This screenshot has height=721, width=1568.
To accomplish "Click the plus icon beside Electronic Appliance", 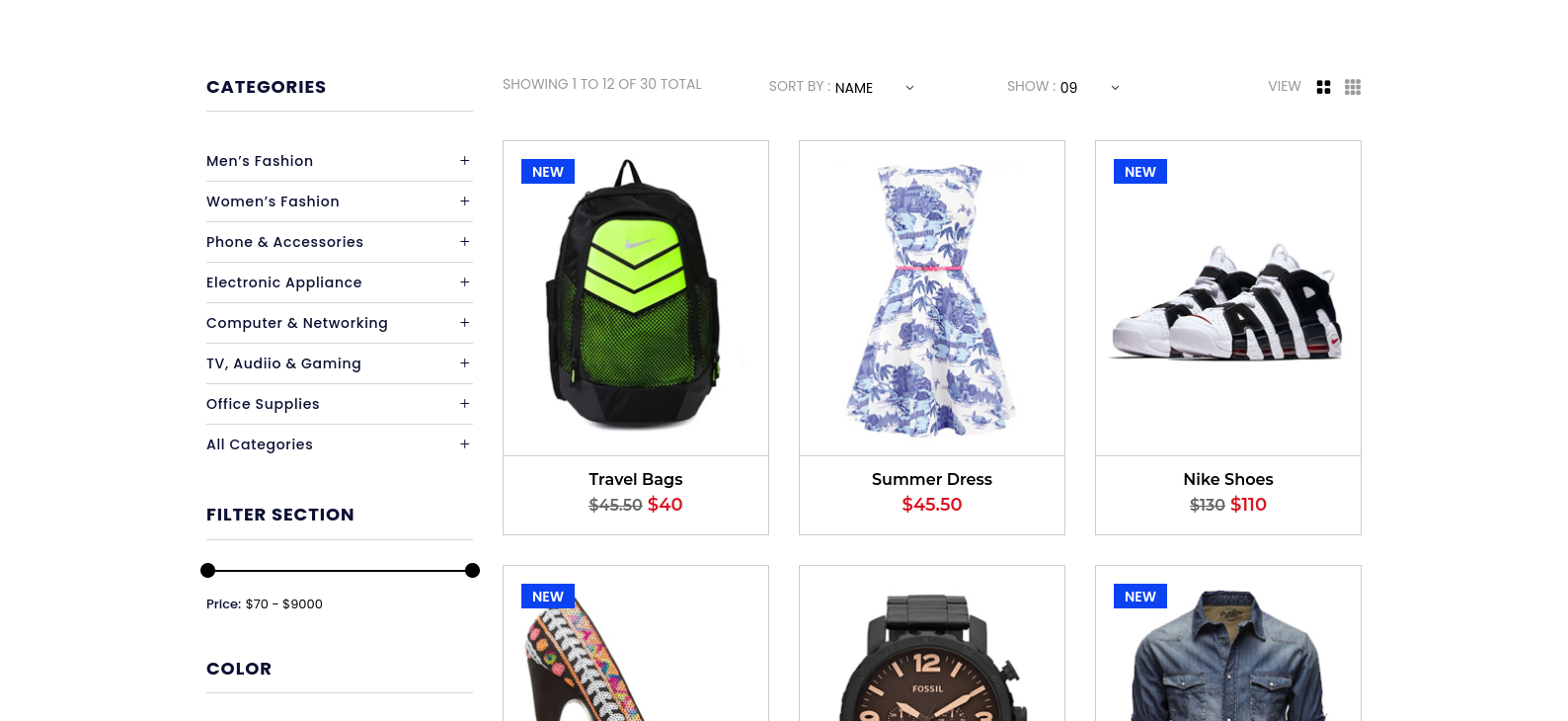I will (464, 282).
